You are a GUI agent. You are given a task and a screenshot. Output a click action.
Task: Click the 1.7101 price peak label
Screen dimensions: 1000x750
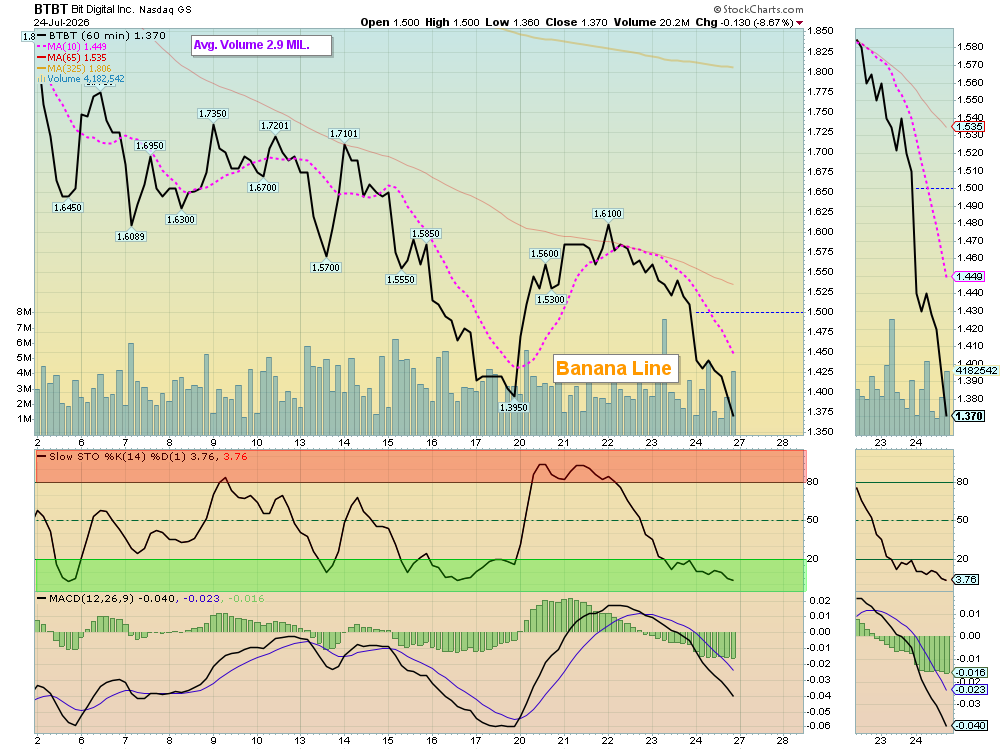coord(344,133)
